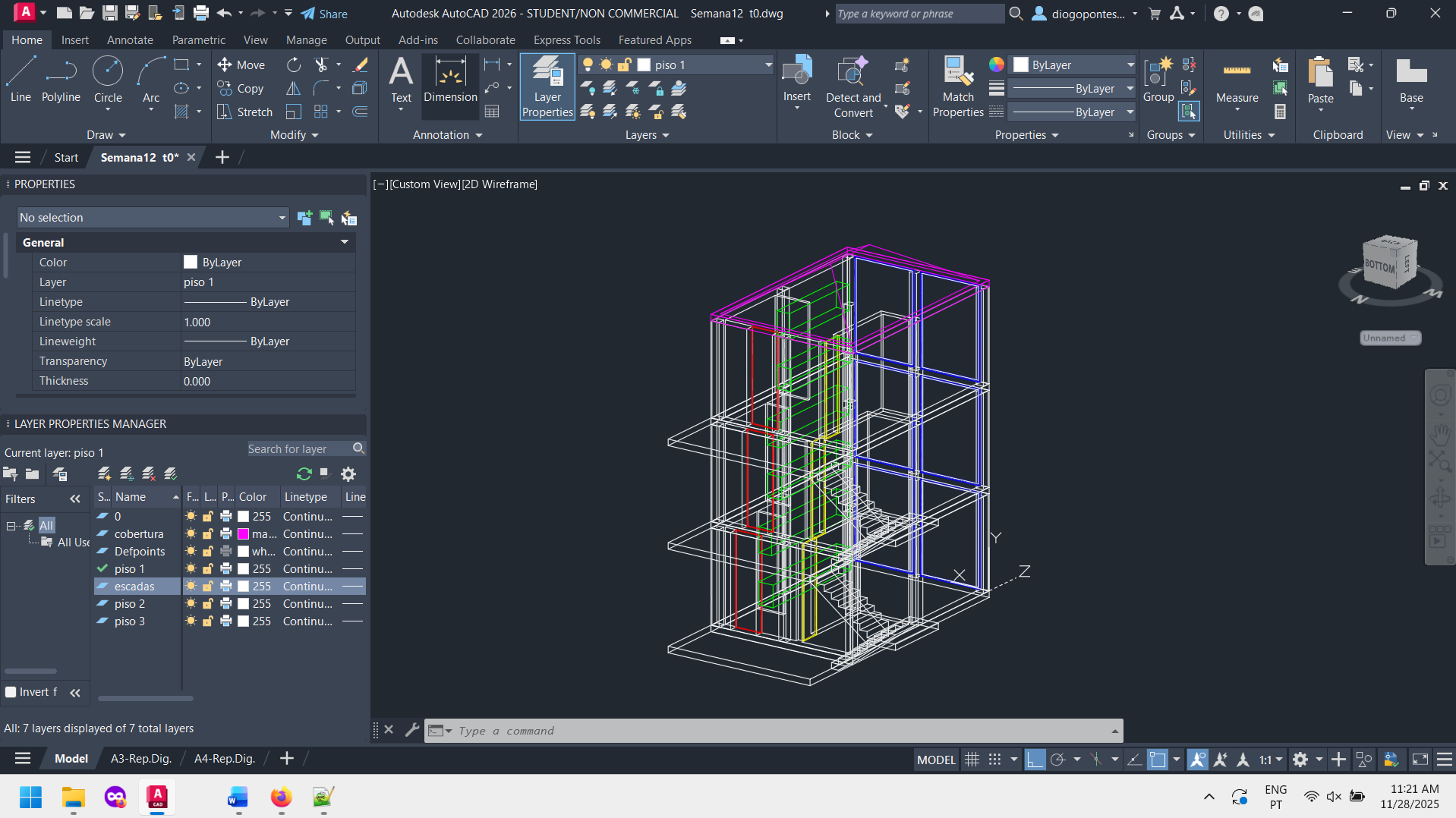Select the Line drawing tool
This screenshot has width=1456, height=818.
[20, 80]
